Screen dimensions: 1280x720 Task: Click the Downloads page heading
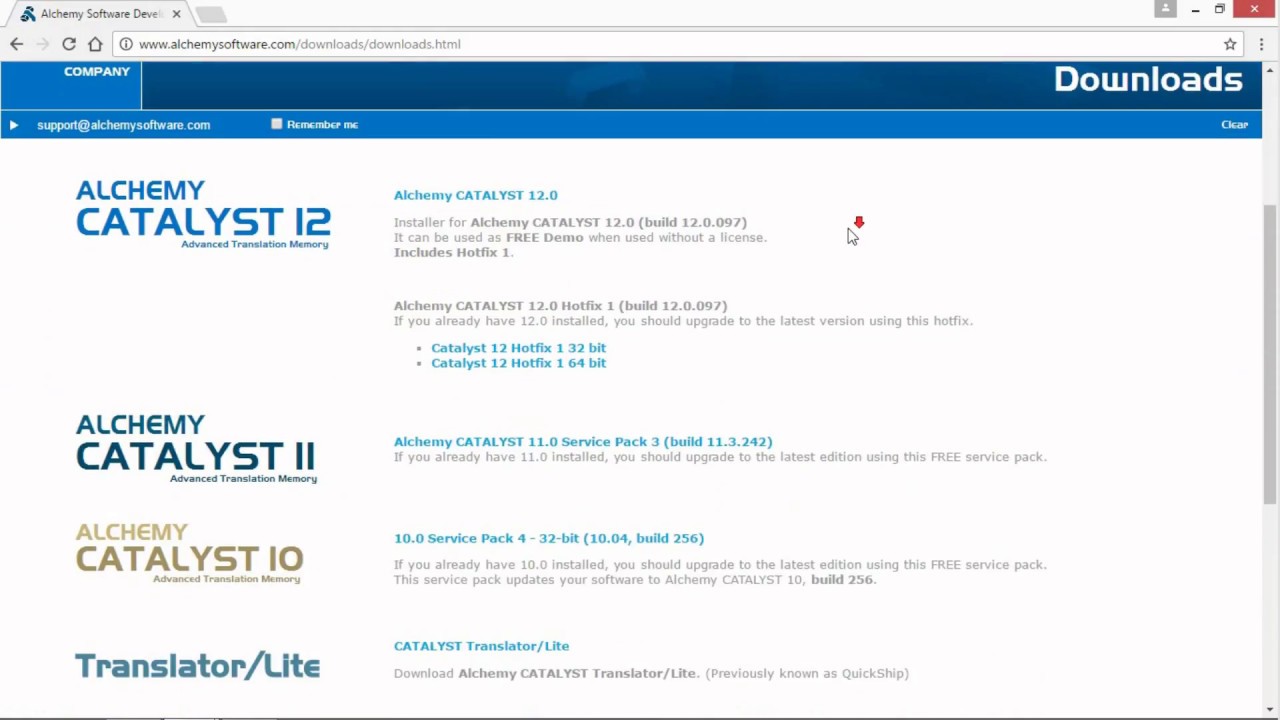1148,79
